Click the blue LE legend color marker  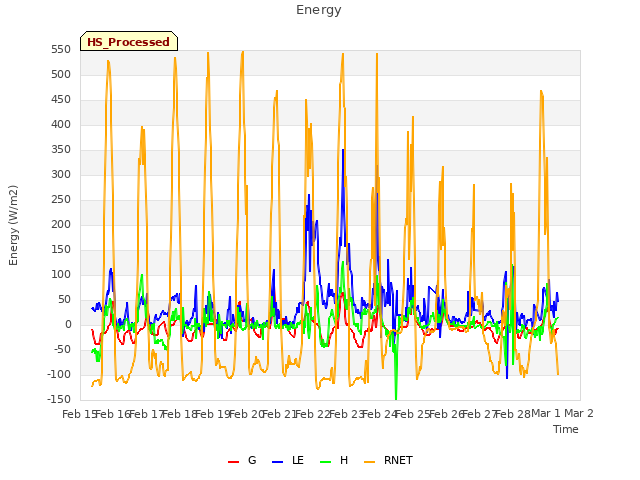point(278,462)
